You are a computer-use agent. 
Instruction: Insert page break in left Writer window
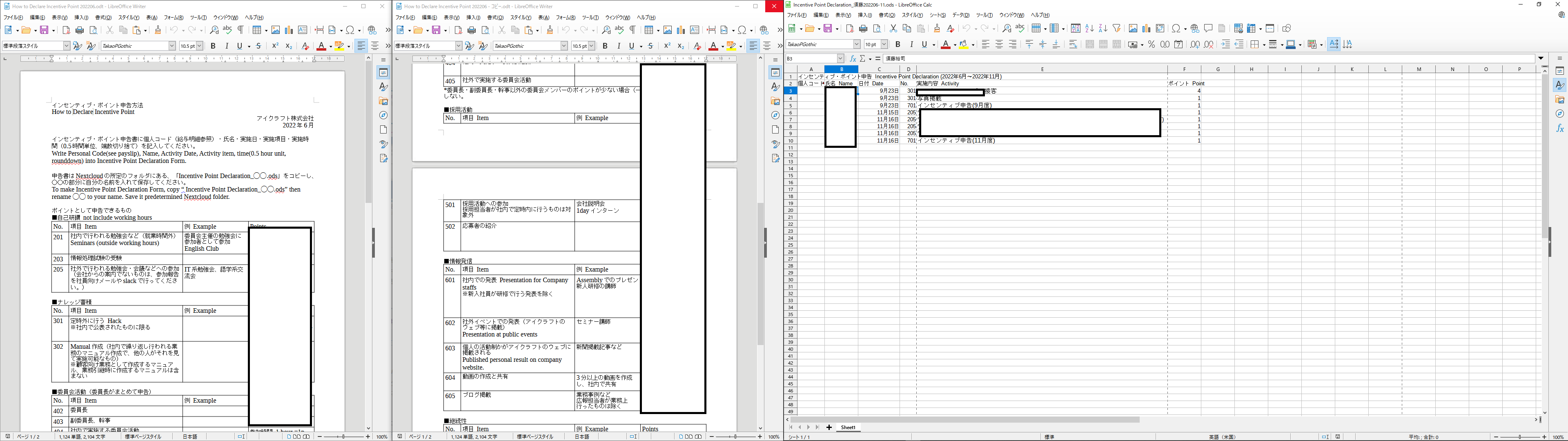(x=319, y=30)
